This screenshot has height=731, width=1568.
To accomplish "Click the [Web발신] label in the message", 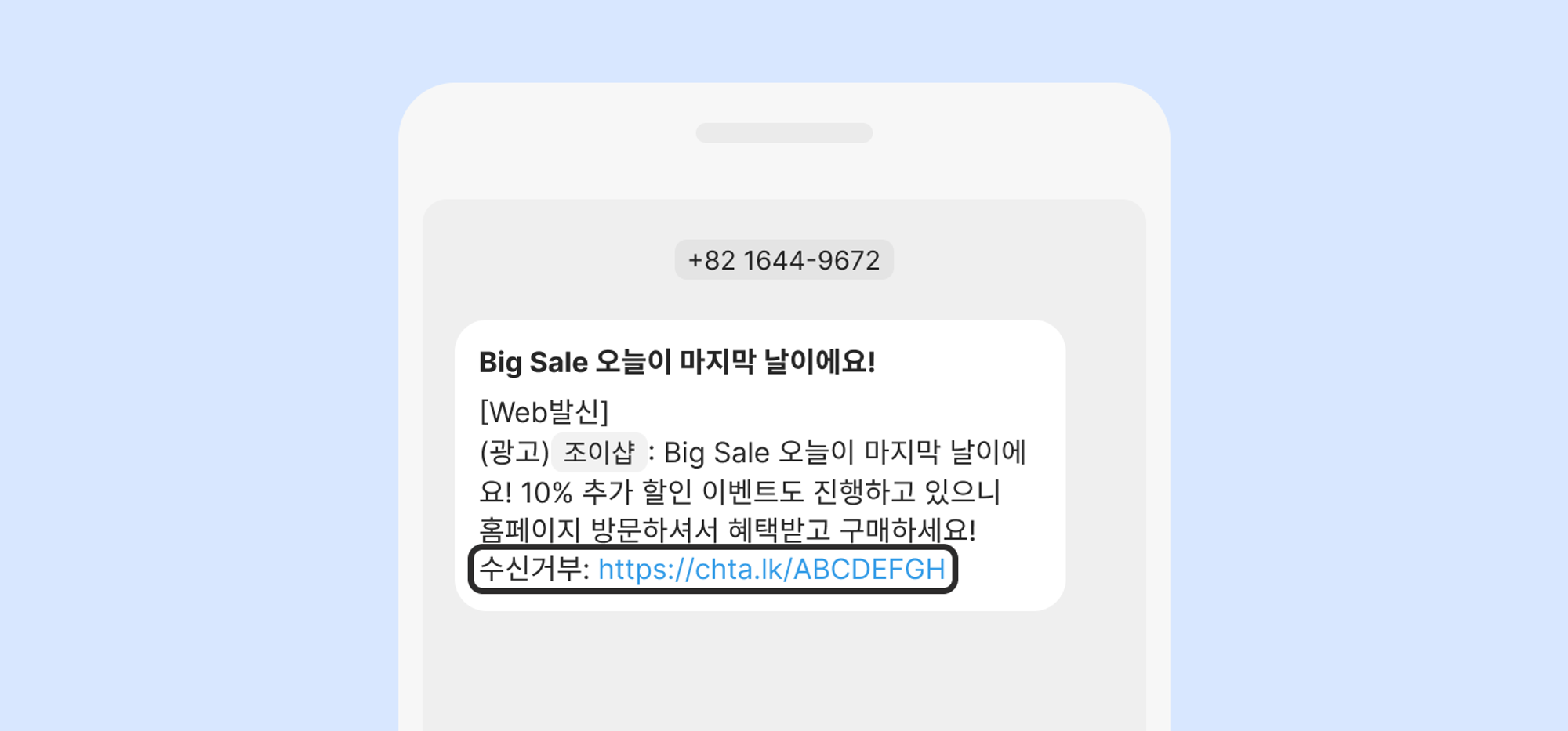I will pos(544,412).
